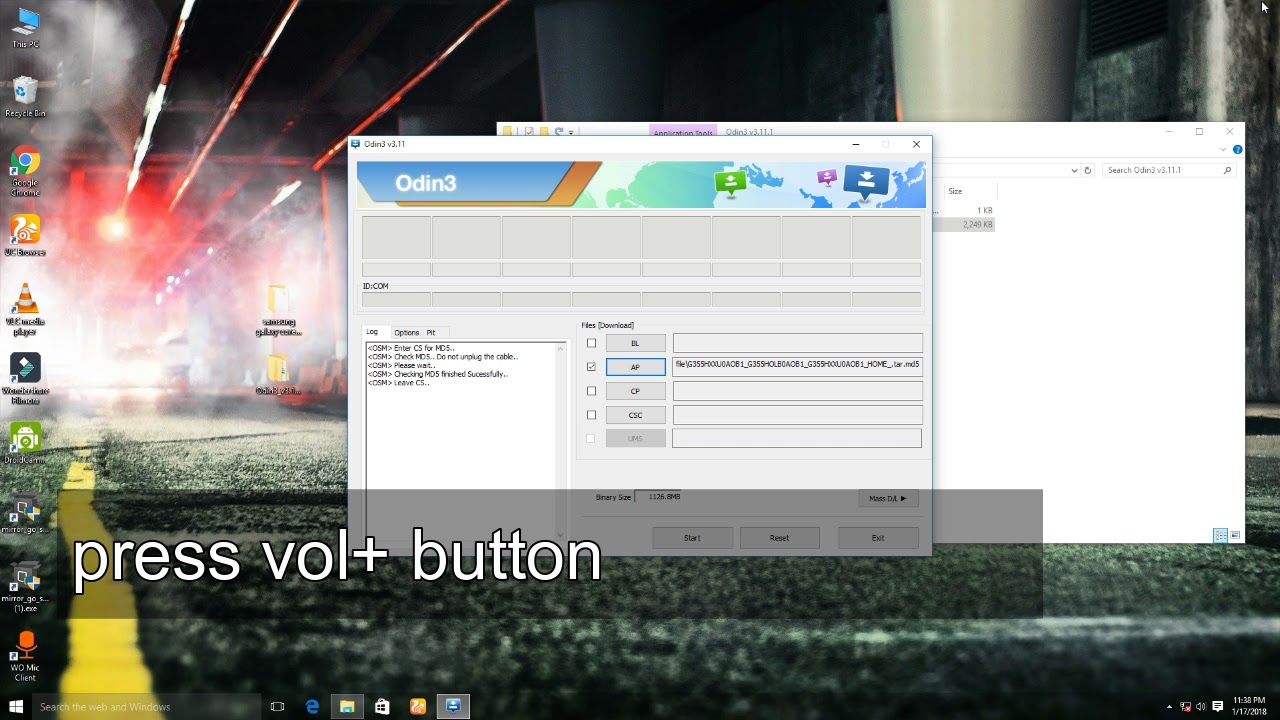Launch UC Browser desktop shortcut
This screenshot has height=720, width=1280.
click(25, 236)
